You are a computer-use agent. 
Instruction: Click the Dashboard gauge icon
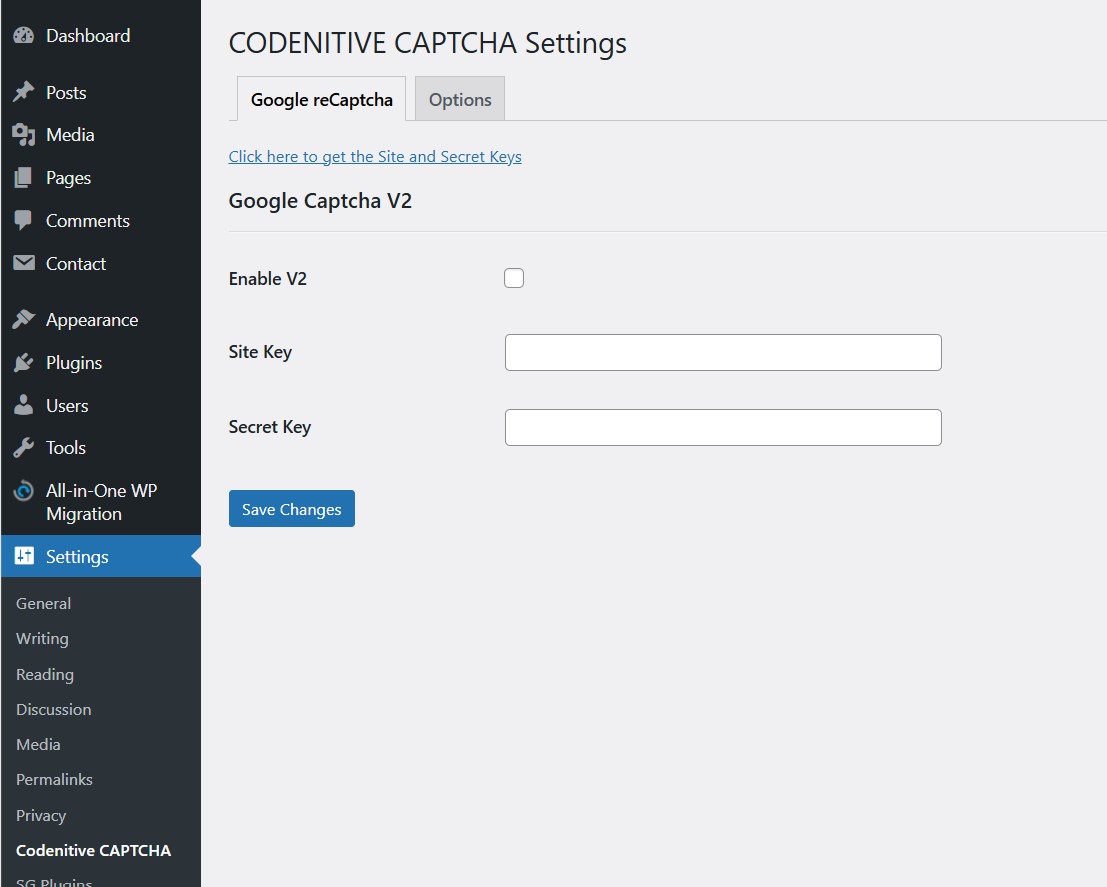tap(23, 35)
